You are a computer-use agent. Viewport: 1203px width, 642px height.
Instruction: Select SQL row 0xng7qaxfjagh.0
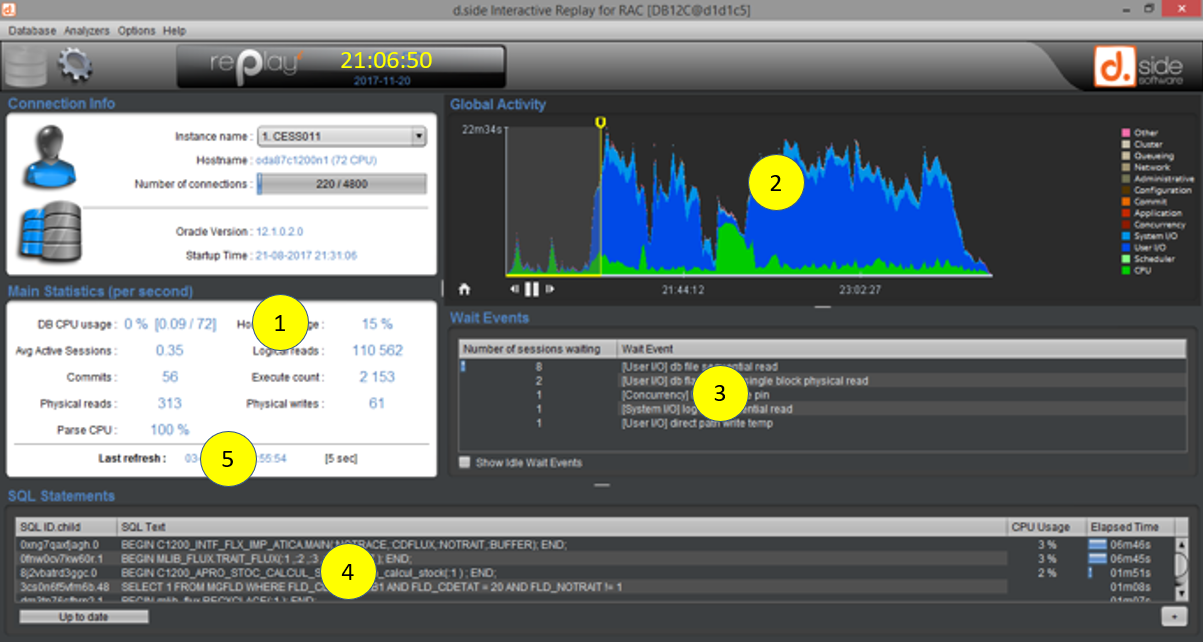coord(594,544)
